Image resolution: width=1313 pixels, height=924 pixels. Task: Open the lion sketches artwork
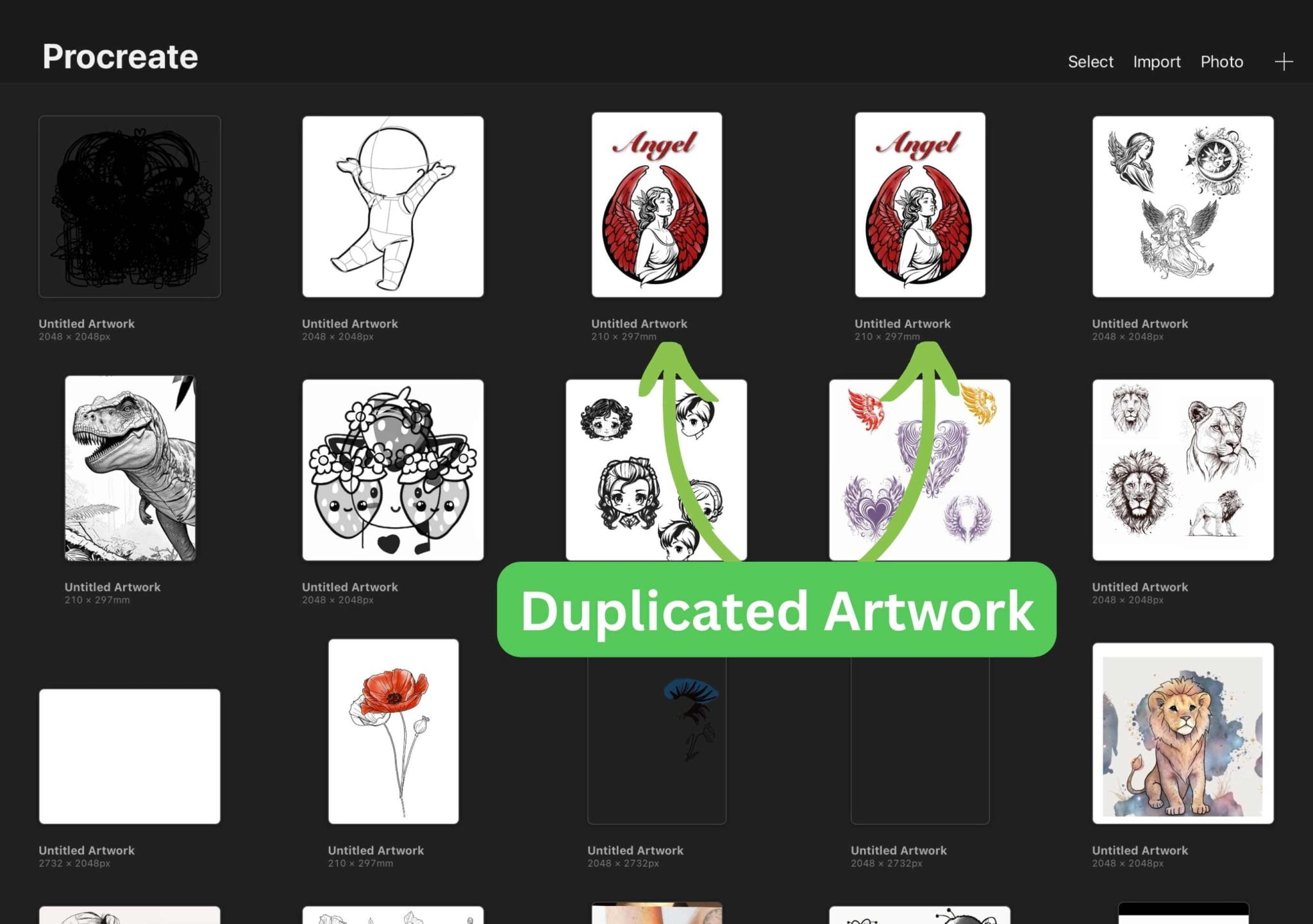tap(1182, 469)
